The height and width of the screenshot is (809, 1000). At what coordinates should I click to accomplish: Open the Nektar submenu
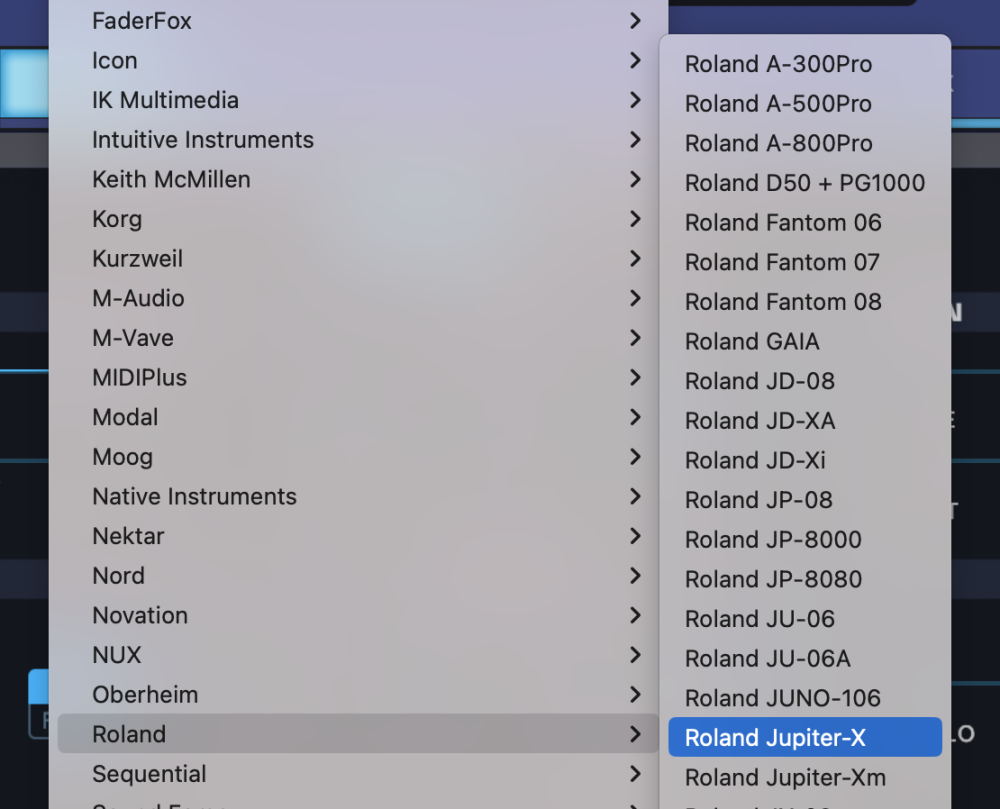(358, 536)
